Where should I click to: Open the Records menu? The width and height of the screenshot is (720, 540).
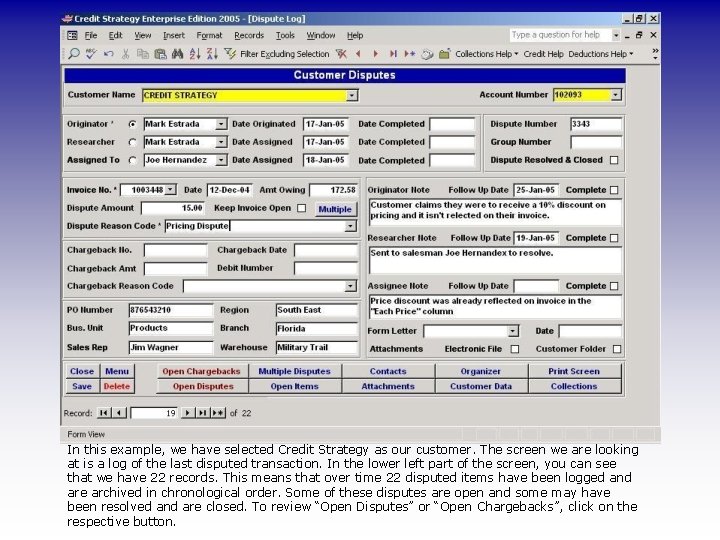[249, 35]
